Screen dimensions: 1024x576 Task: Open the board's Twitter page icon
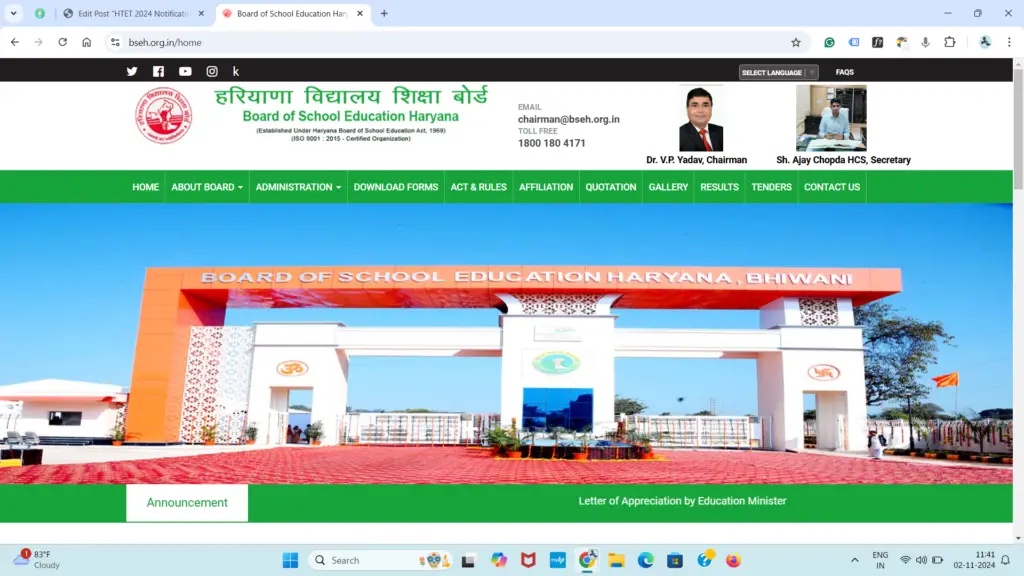coord(132,71)
